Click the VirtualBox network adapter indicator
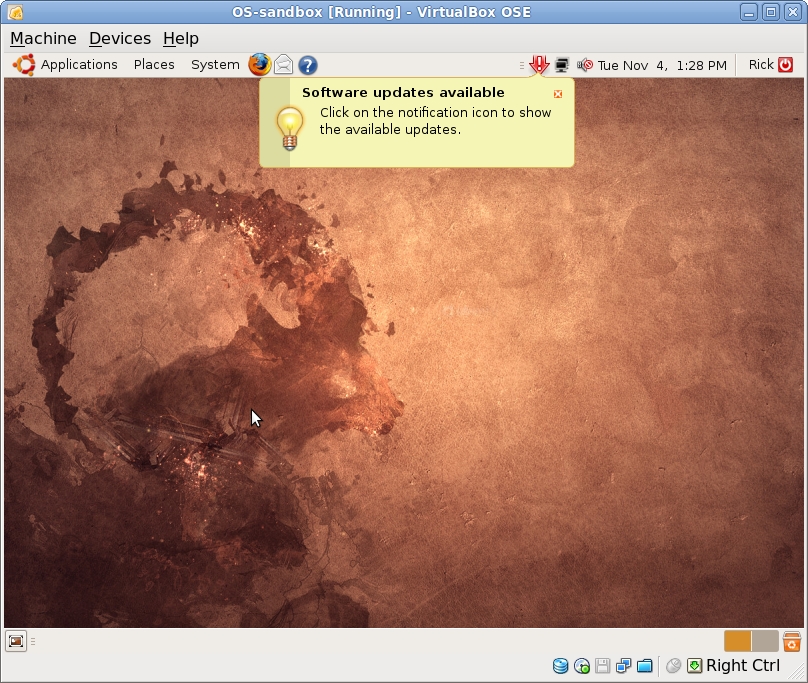The height and width of the screenshot is (683, 808). [x=624, y=666]
